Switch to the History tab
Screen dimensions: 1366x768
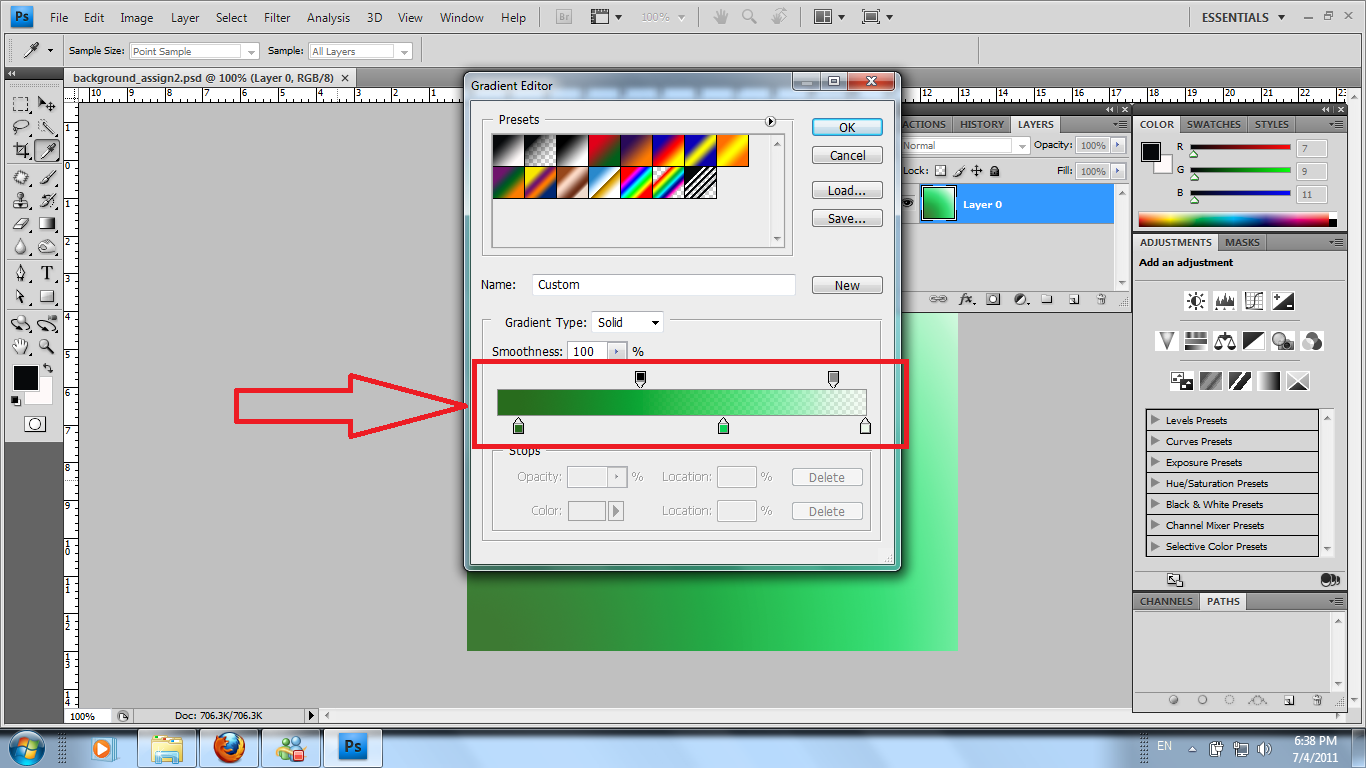coord(981,124)
